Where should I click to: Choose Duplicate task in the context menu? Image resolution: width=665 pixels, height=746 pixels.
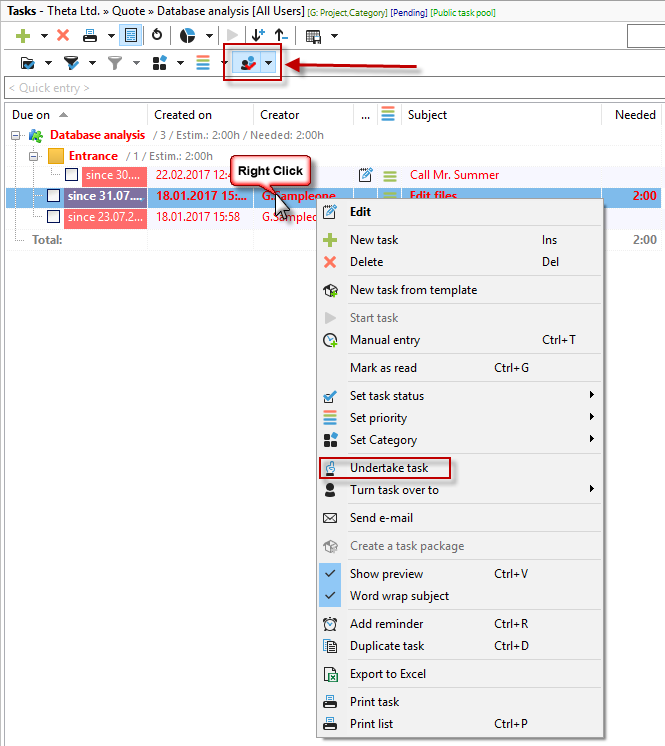coord(386,646)
